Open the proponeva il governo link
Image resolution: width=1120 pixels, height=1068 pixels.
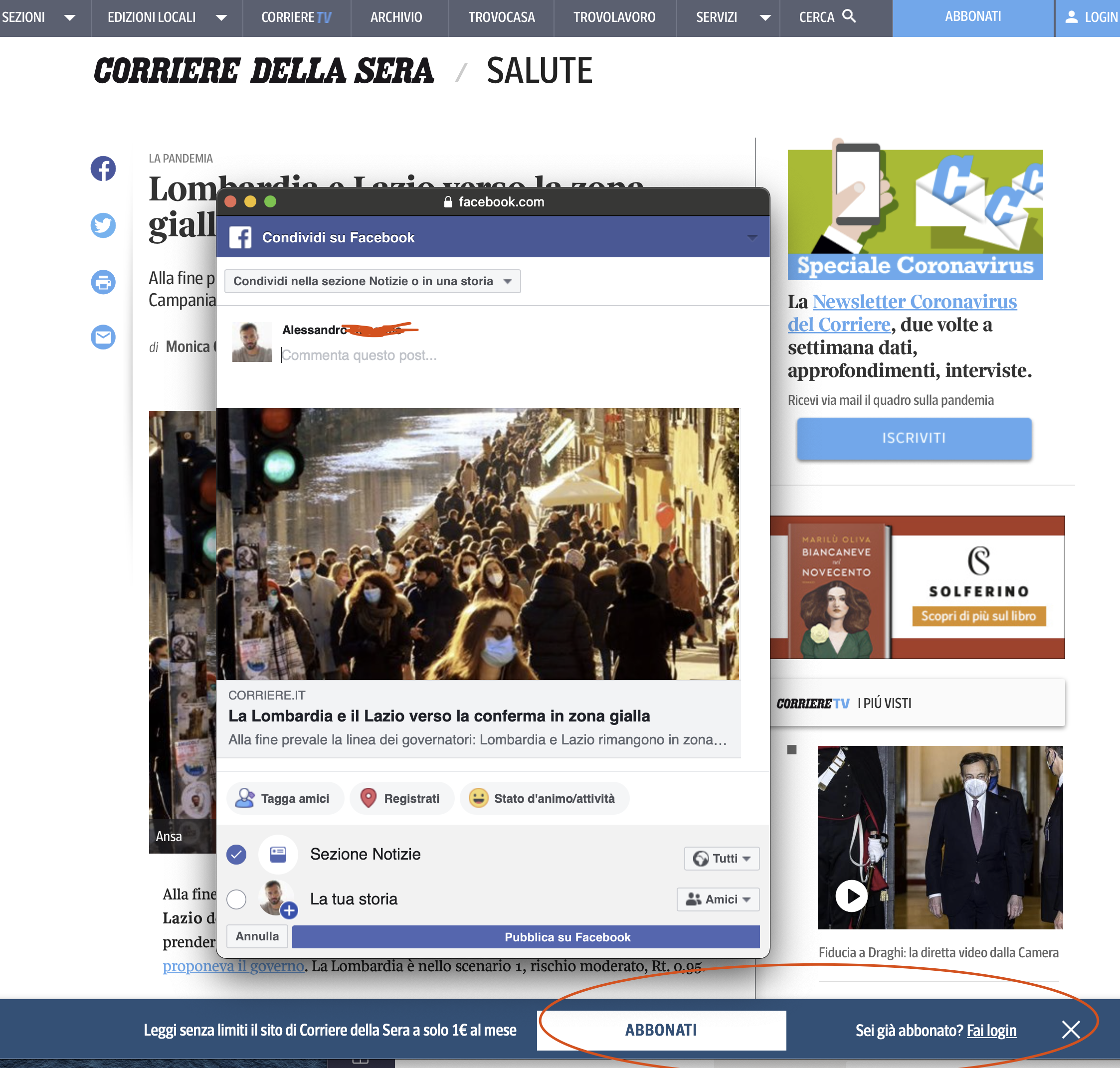coord(233,966)
